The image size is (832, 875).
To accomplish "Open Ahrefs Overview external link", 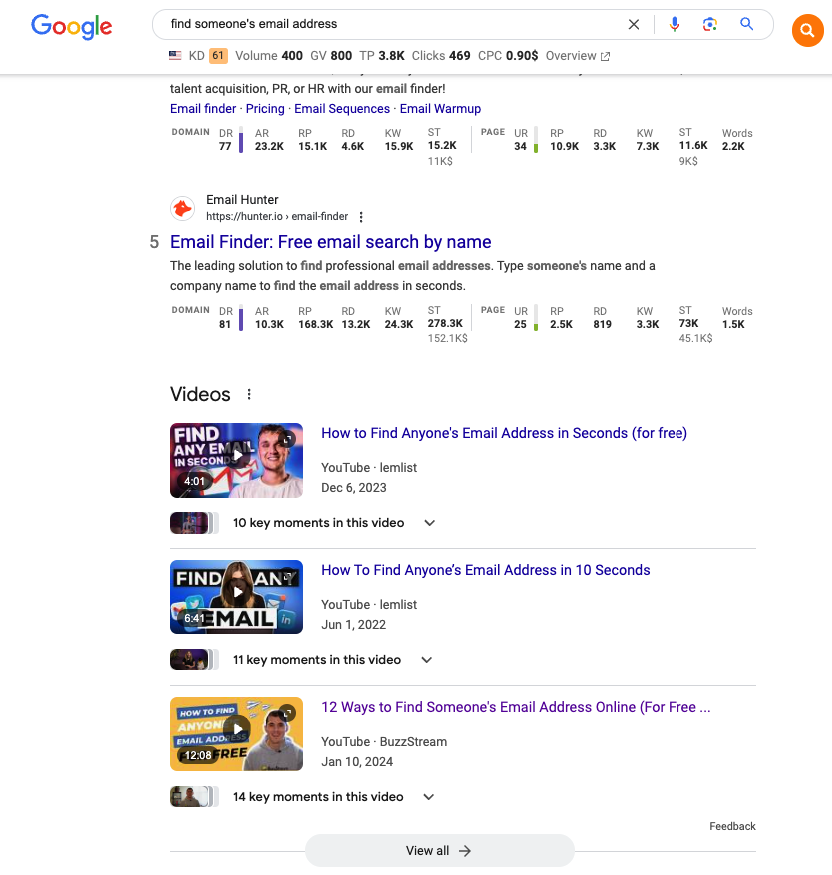I will [578, 56].
